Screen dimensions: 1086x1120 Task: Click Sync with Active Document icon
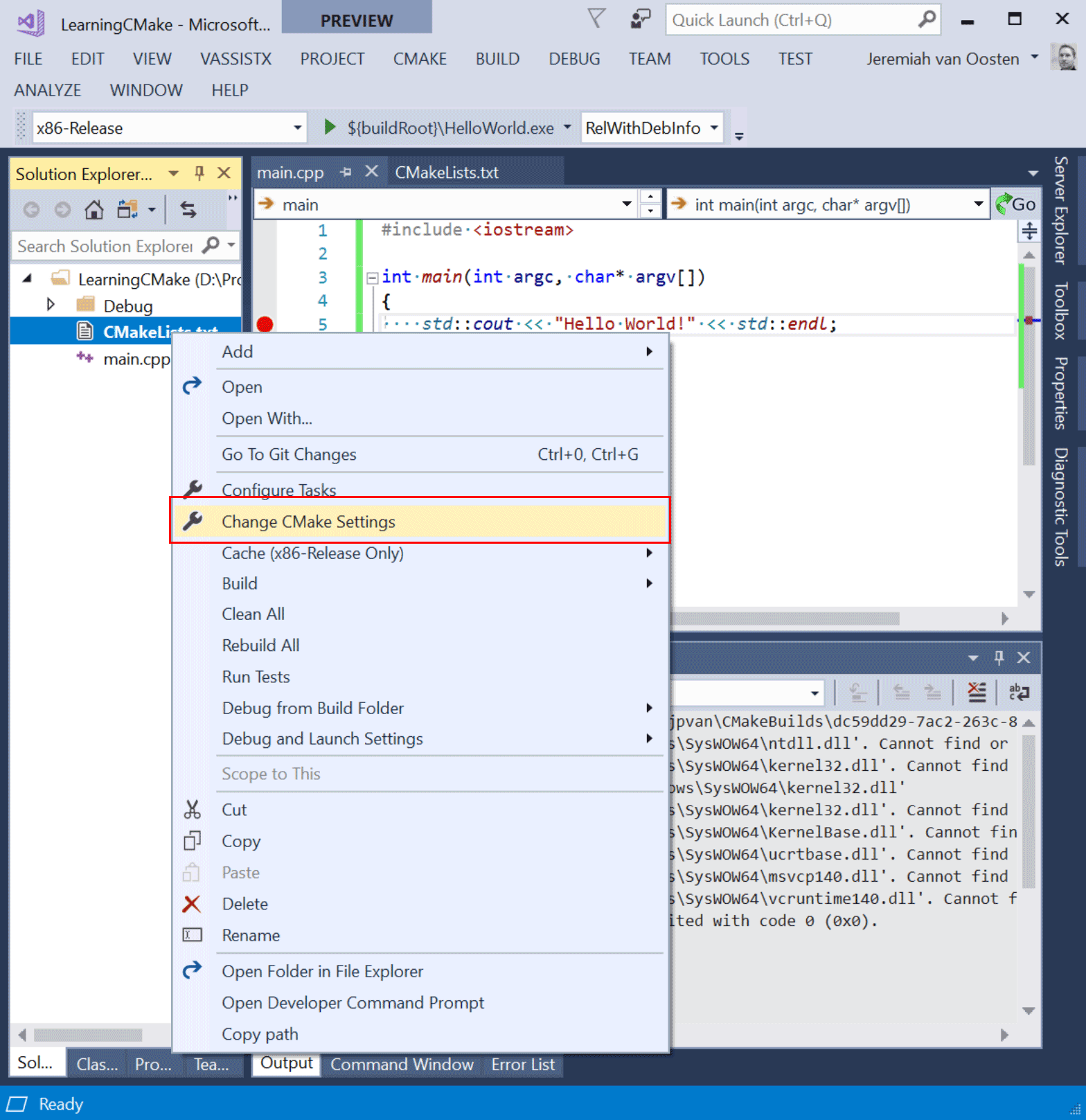pyautogui.click(x=188, y=209)
